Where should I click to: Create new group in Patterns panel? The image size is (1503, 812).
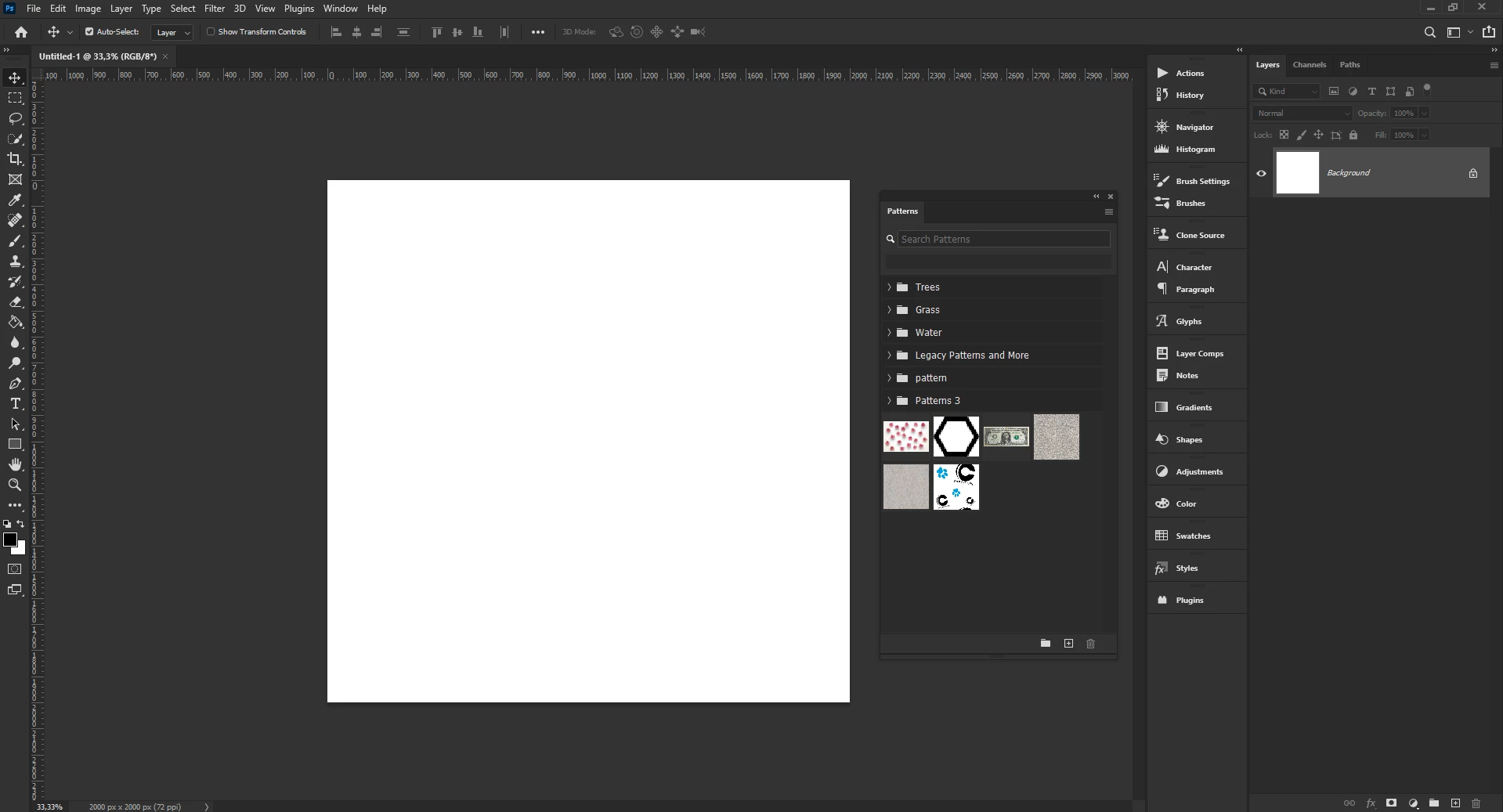pyautogui.click(x=1045, y=643)
